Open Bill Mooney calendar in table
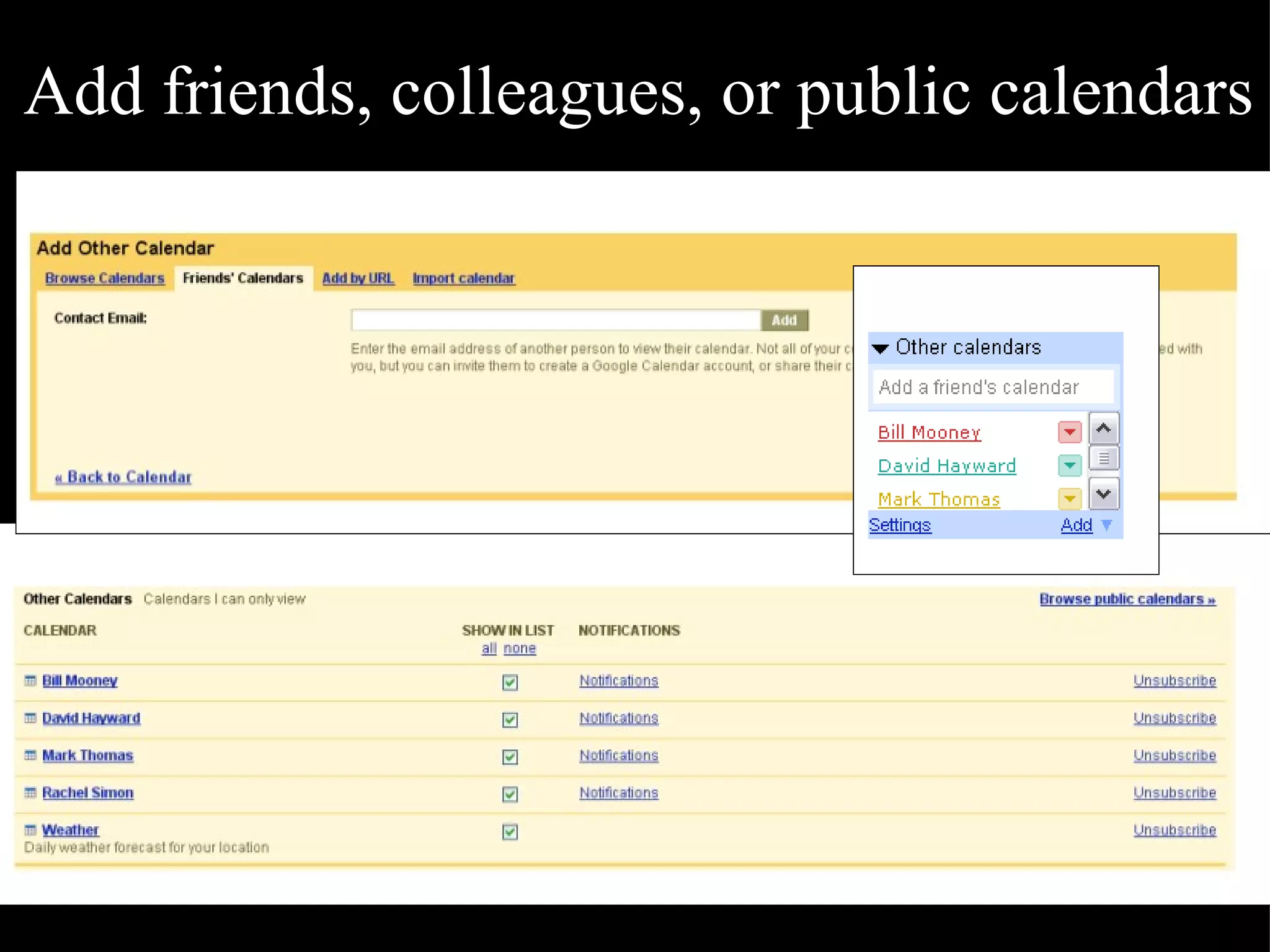 pyautogui.click(x=80, y=681)
